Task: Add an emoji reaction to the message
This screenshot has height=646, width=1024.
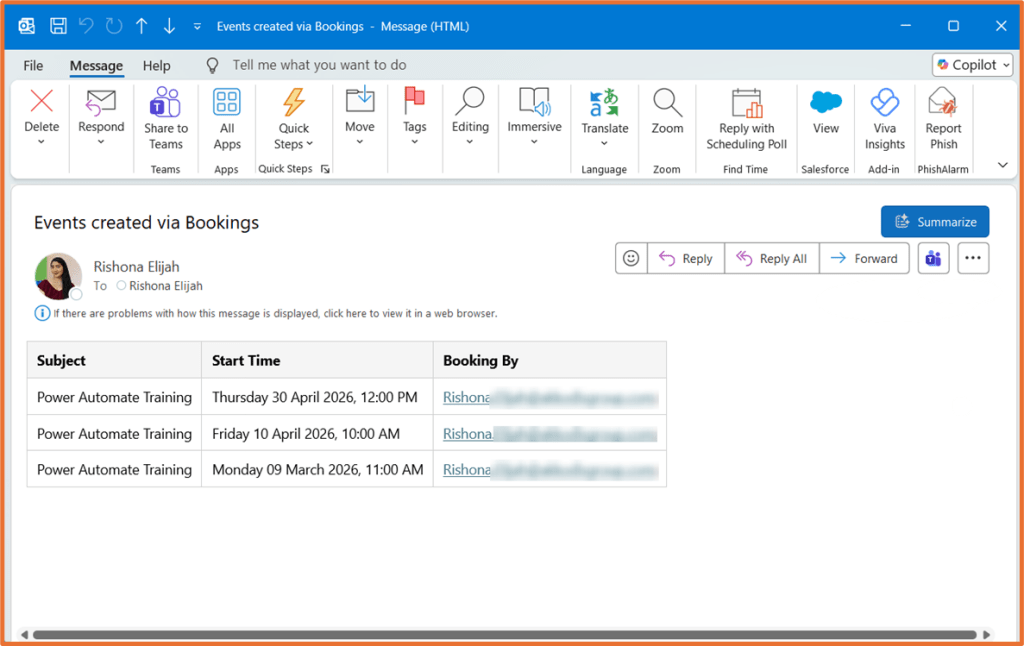Action: tap(631, 258)
